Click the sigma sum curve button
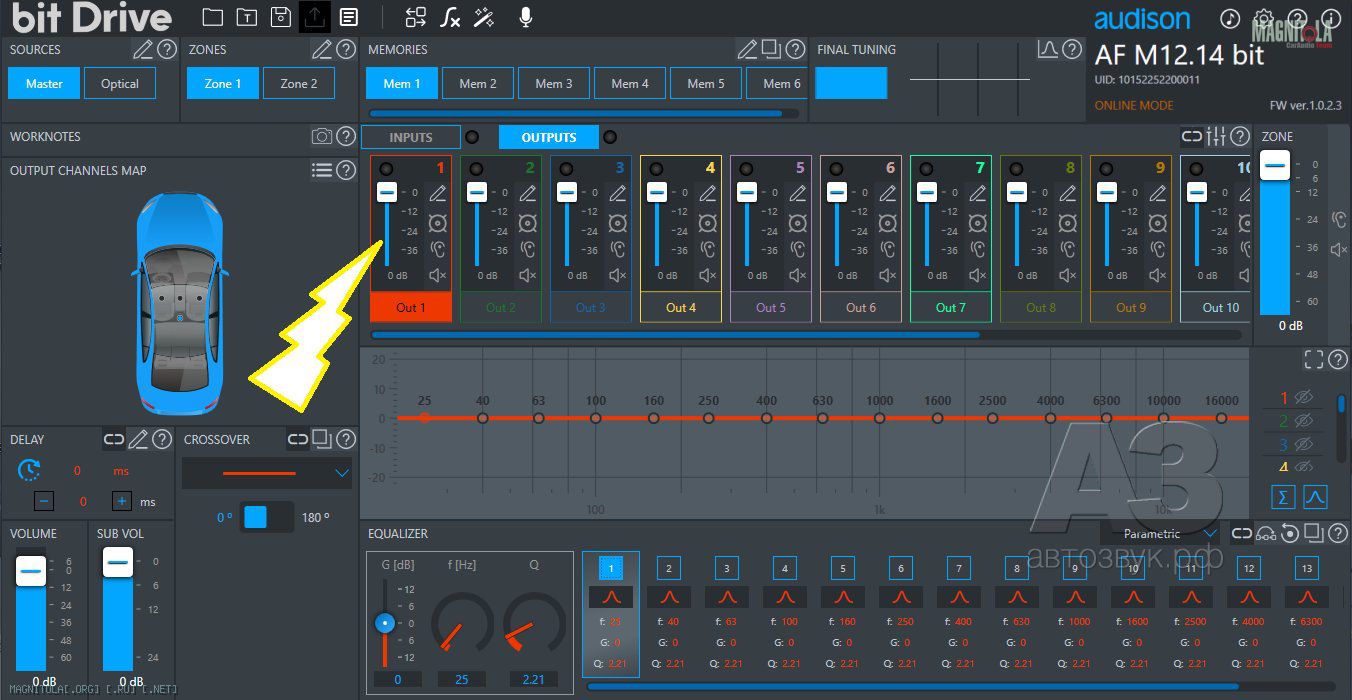This screenshot has width=1352, height=700. tap(1283, 496)
